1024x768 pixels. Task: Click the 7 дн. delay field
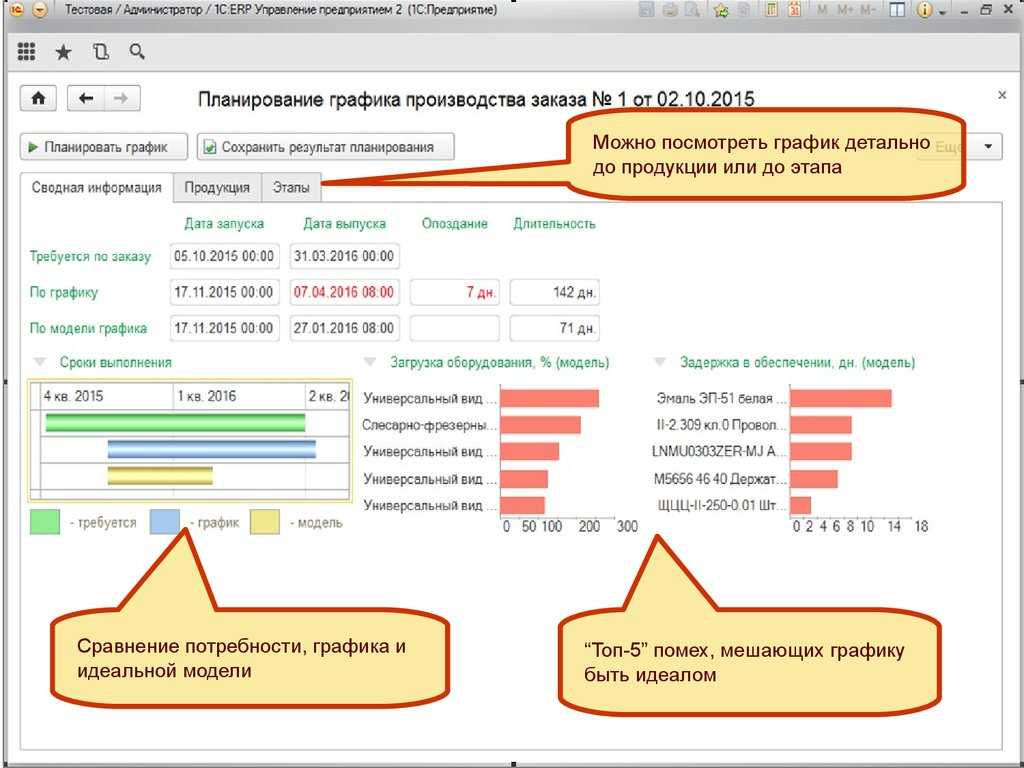455,292
